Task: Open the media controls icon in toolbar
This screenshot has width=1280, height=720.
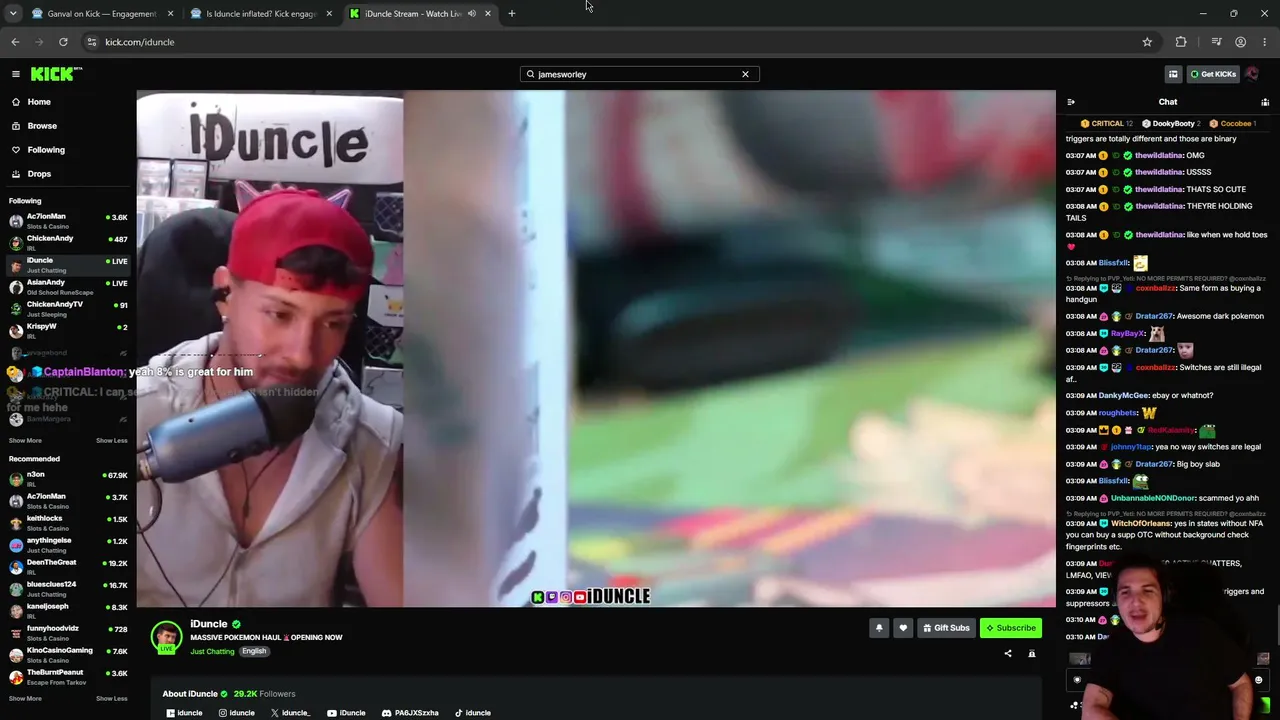Action: click(1216, 42)
